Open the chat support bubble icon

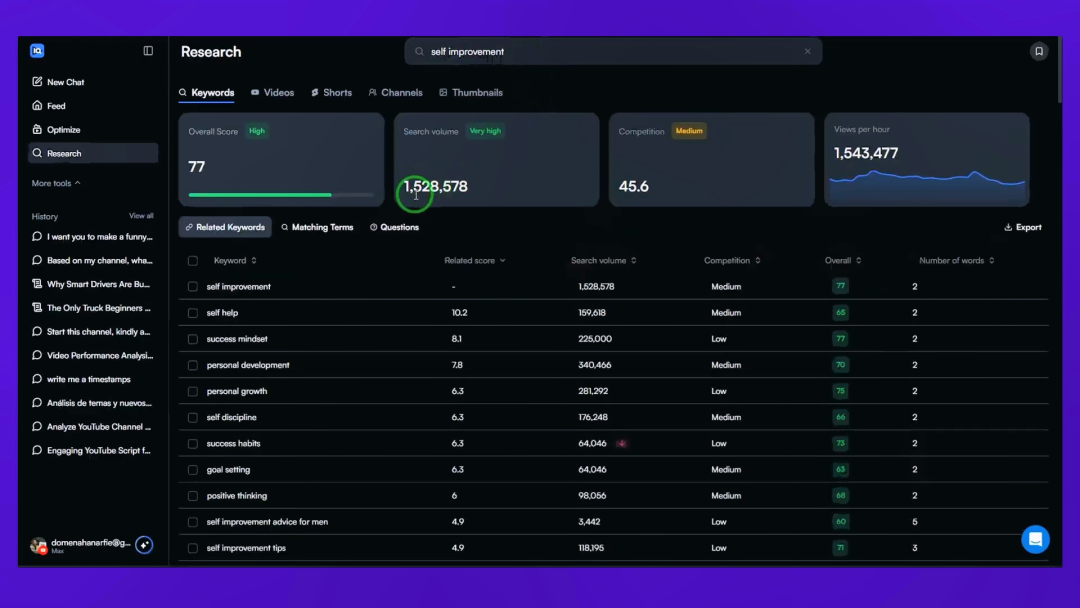click(1035, 540)
